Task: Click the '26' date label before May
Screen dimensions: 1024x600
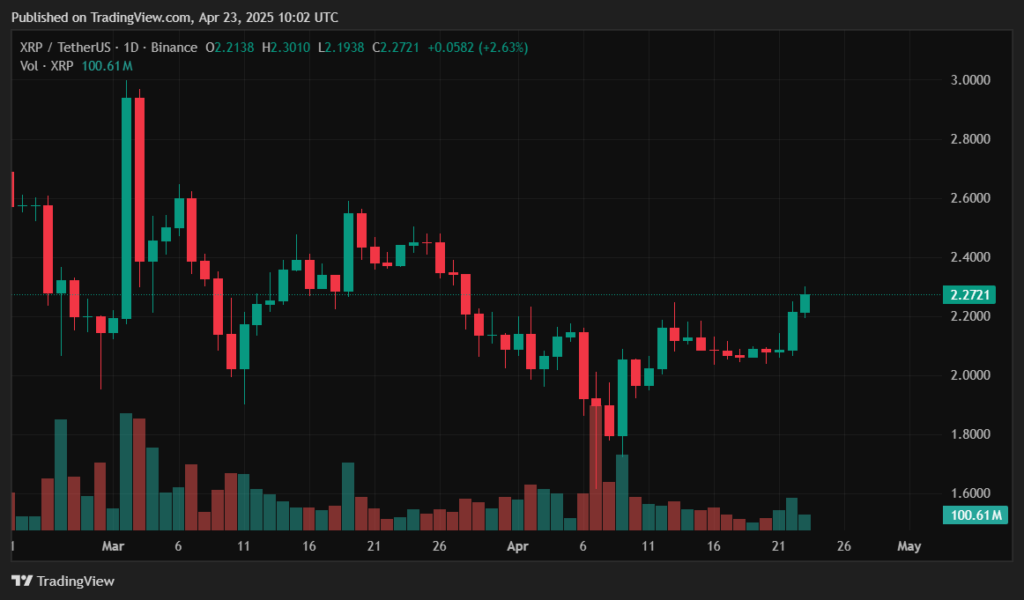Action: (844, 546)
